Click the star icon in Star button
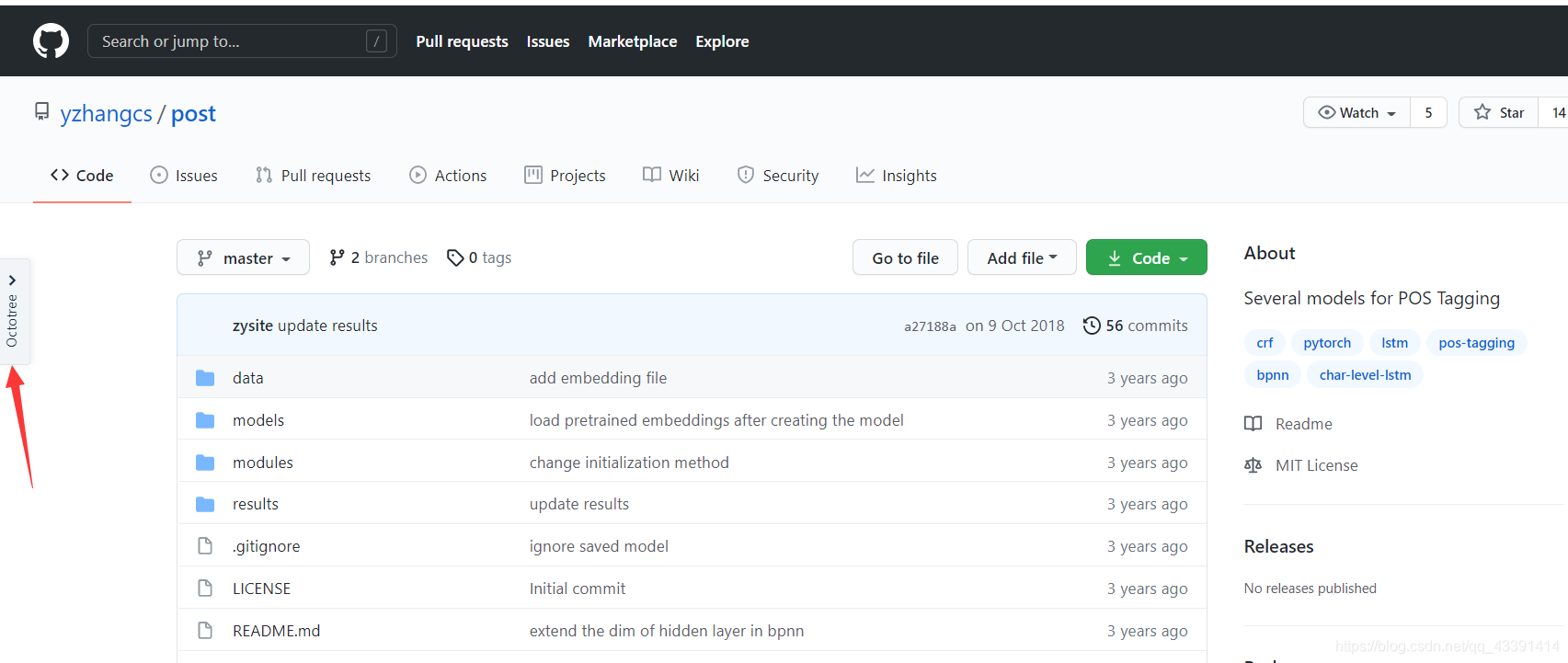 click(x=1482, y=112)
